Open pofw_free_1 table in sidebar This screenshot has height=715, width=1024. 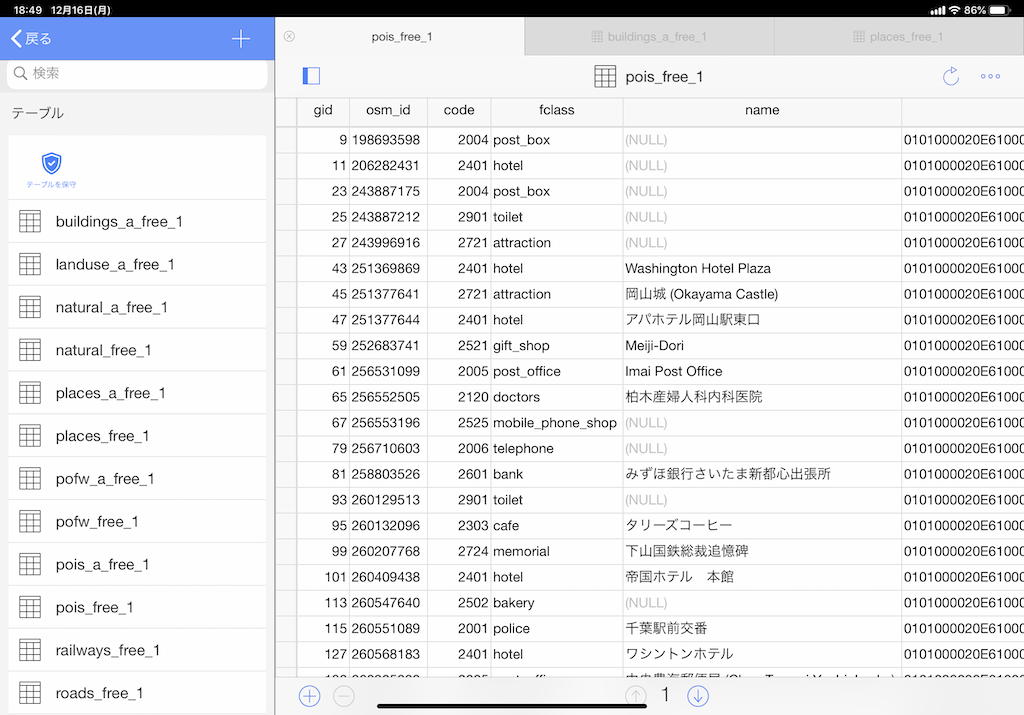pyautogui.click(x=137, y=522)
